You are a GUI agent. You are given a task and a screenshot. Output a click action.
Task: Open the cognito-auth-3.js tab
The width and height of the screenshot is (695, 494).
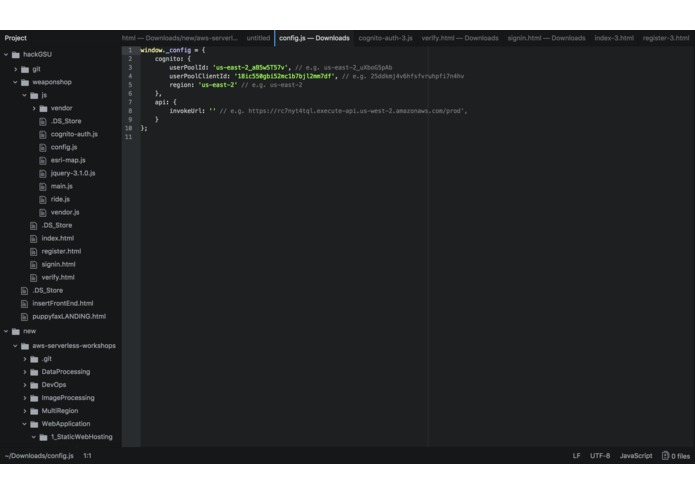385,38
